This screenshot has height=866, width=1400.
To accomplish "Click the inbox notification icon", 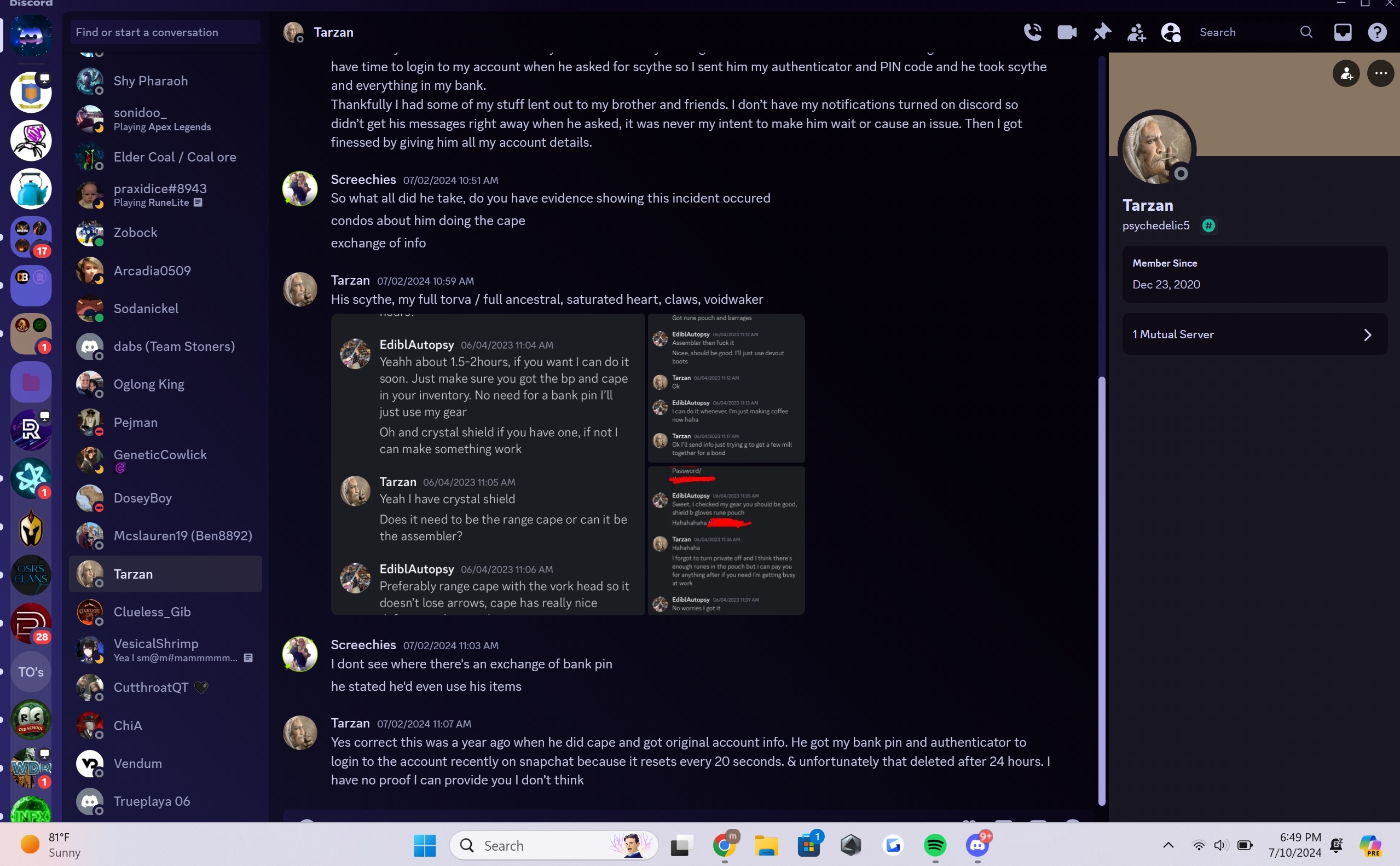I will click(1343, 32).
